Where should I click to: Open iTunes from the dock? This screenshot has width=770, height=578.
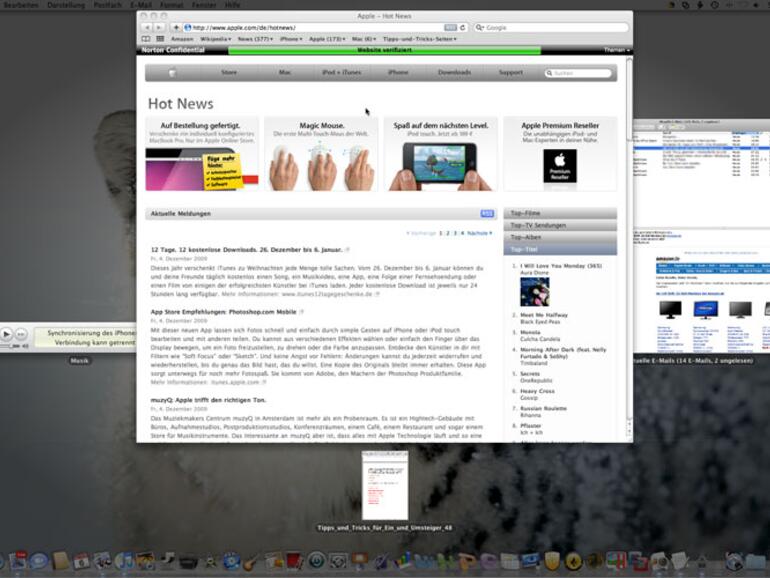point(124,560)
